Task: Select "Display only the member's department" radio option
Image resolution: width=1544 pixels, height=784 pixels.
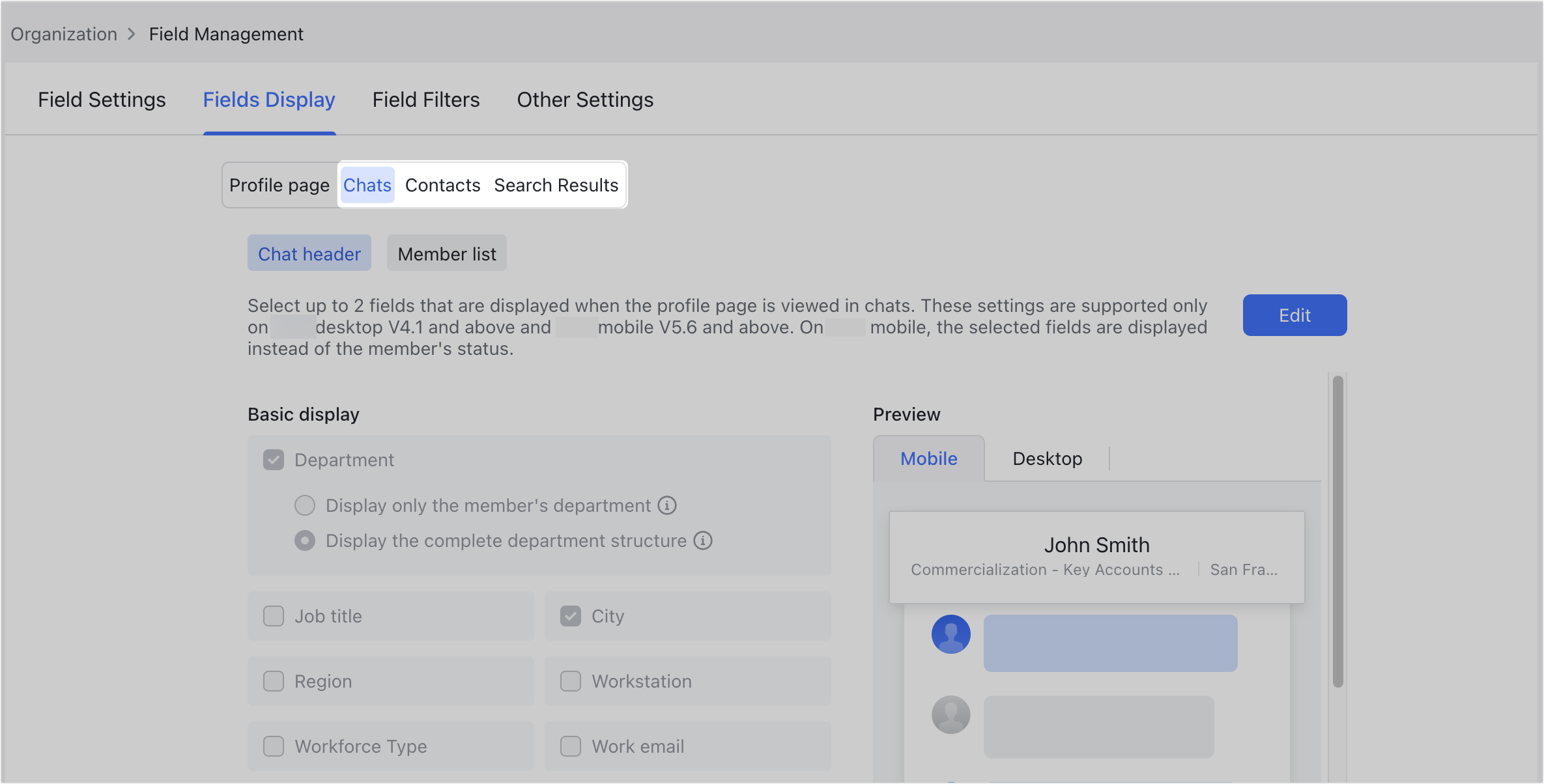Action: pyautogui.click(x=304, y=505)
